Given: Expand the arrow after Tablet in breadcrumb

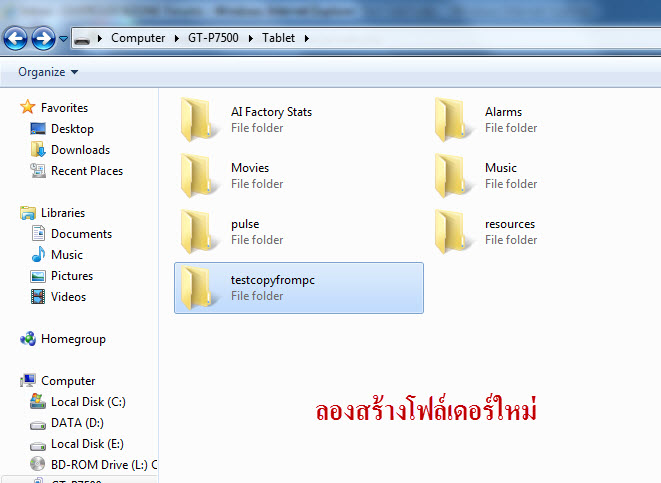Looking at the screenshot, I should coord(306,38).
